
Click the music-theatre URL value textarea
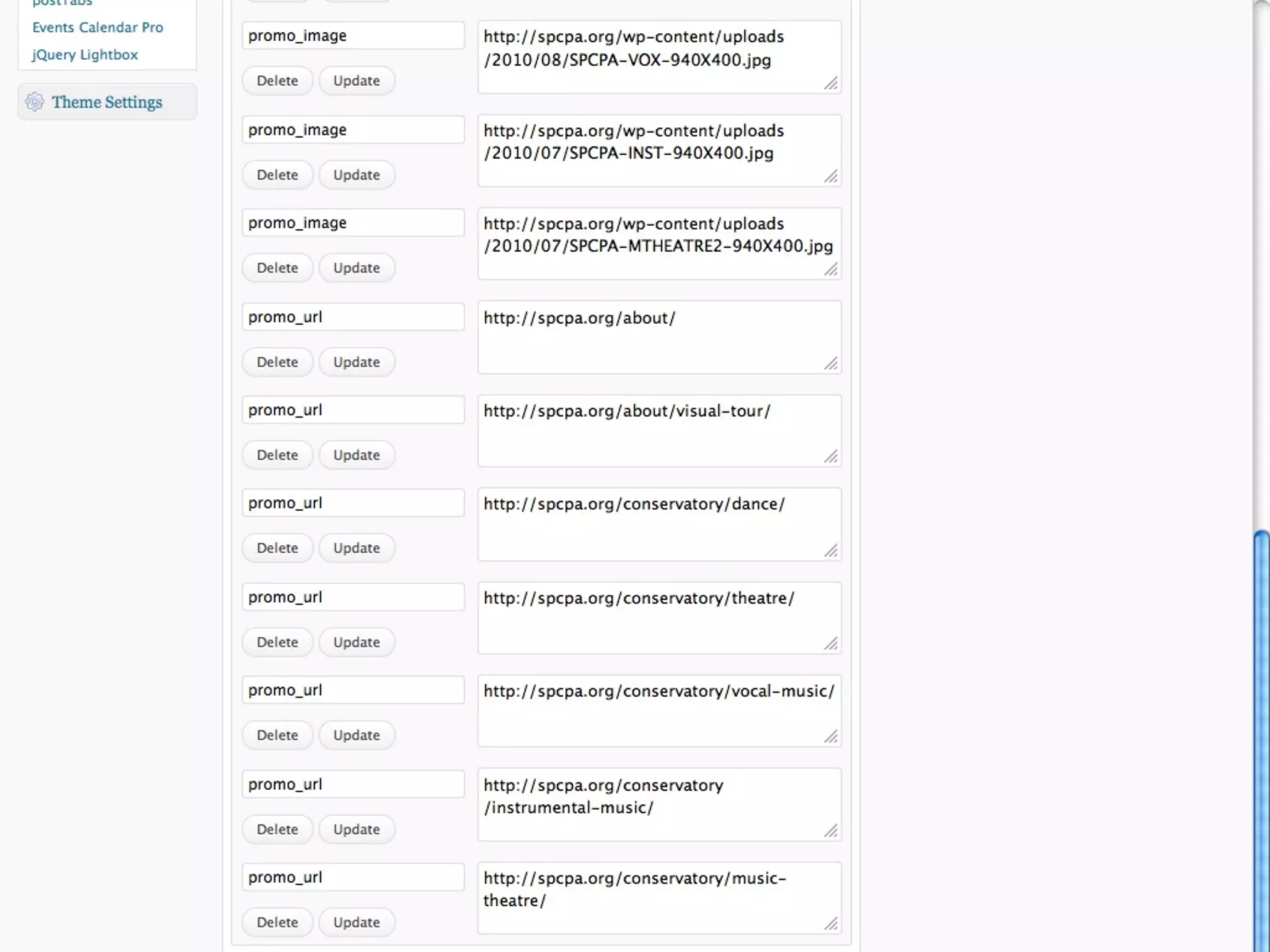[659, 897]
